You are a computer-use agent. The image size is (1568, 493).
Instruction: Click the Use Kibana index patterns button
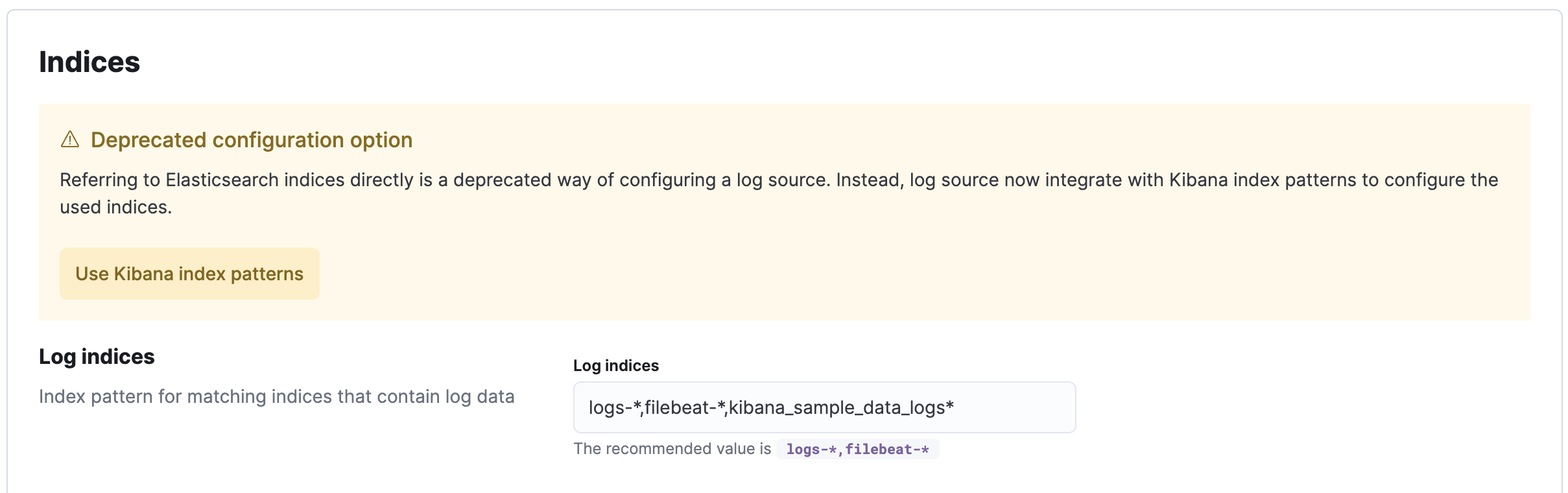point(189,273)
